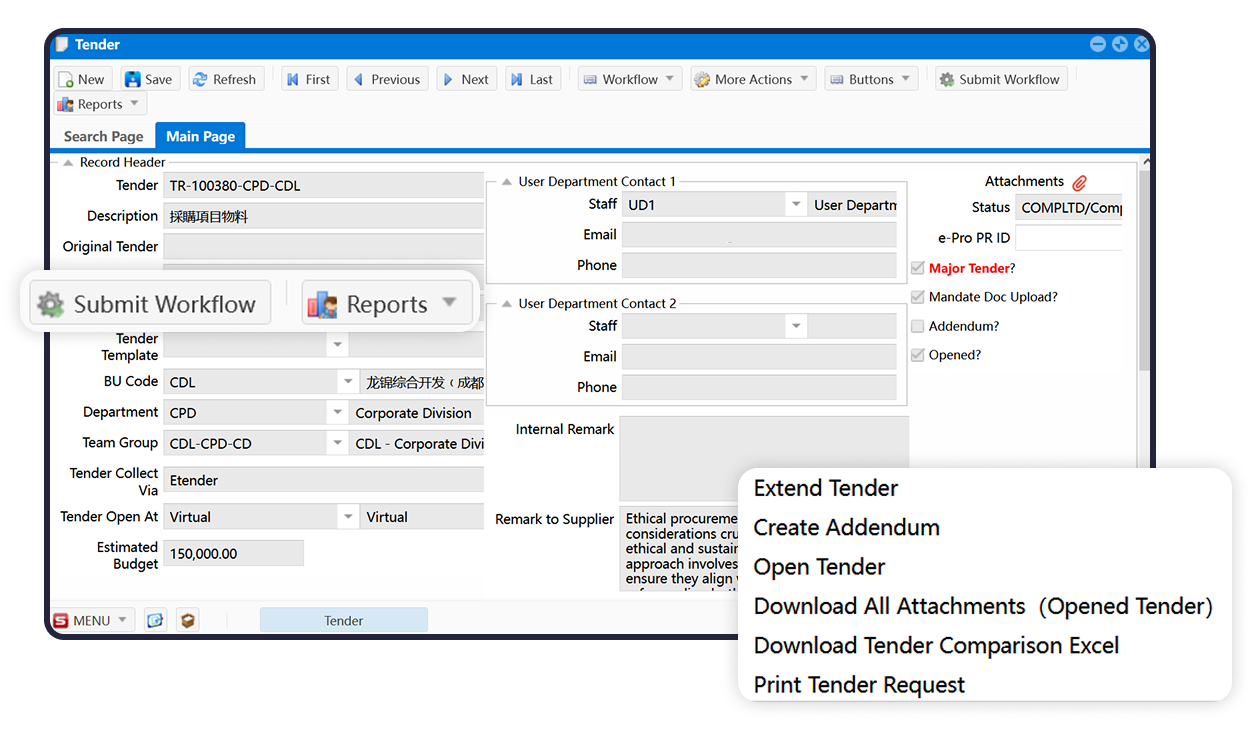Image resolution: width=1252 pixels, height=748 pixels.
Task: Open the Department CPD dropdown
Action: click(x=337, y=413)
